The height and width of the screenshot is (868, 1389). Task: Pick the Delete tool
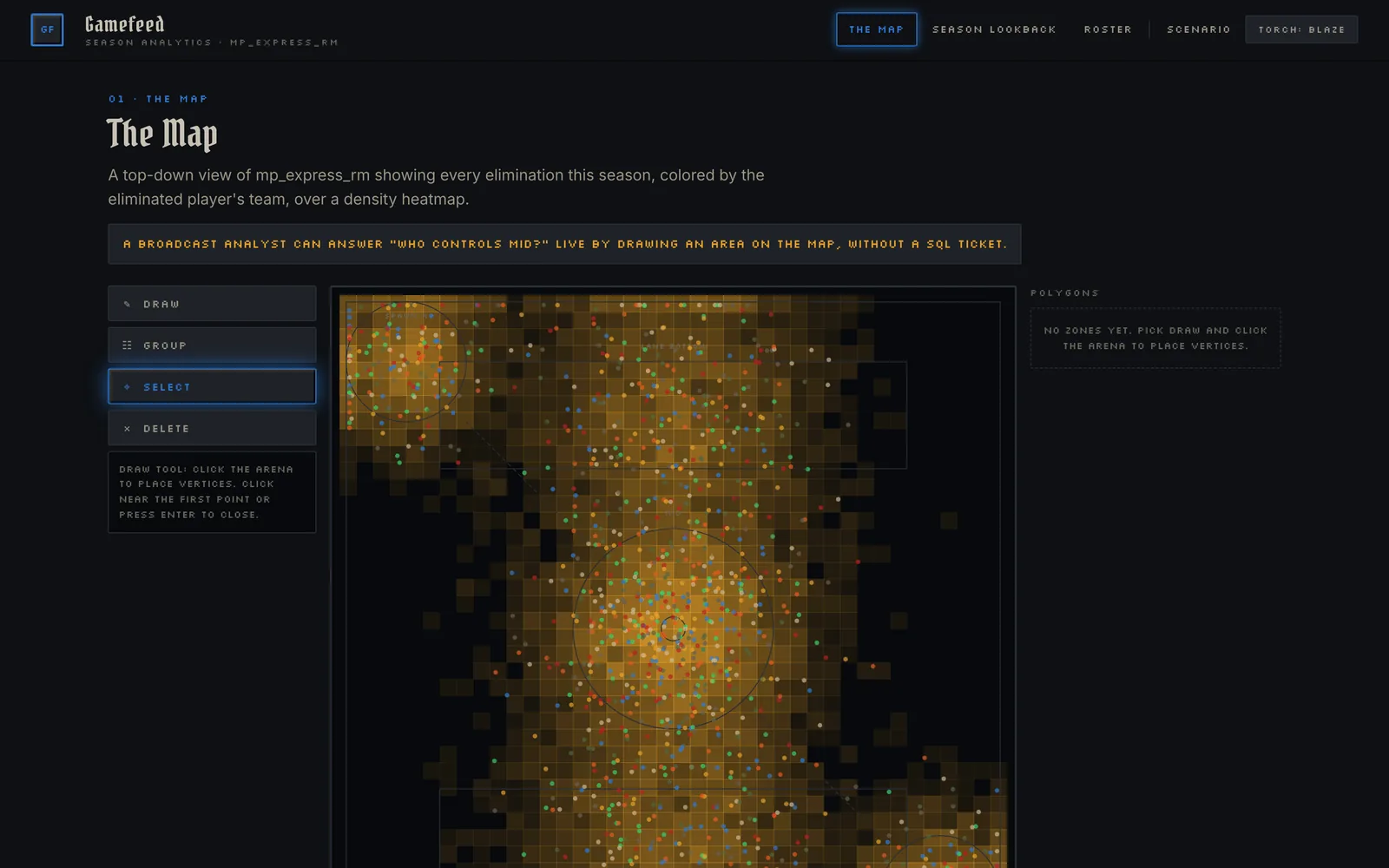212,429
